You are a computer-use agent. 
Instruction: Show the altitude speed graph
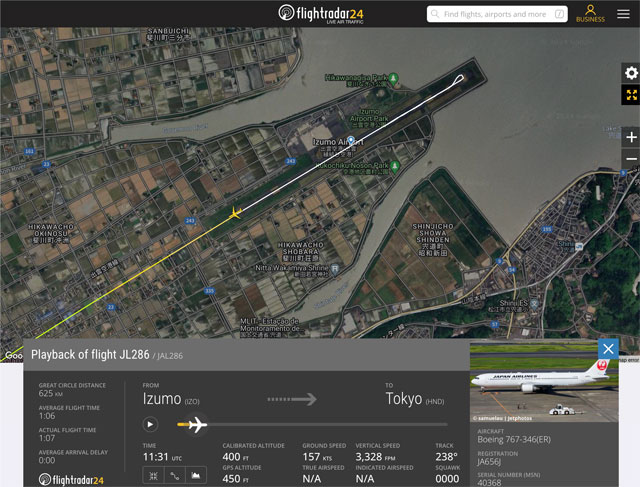click(195, 475)
